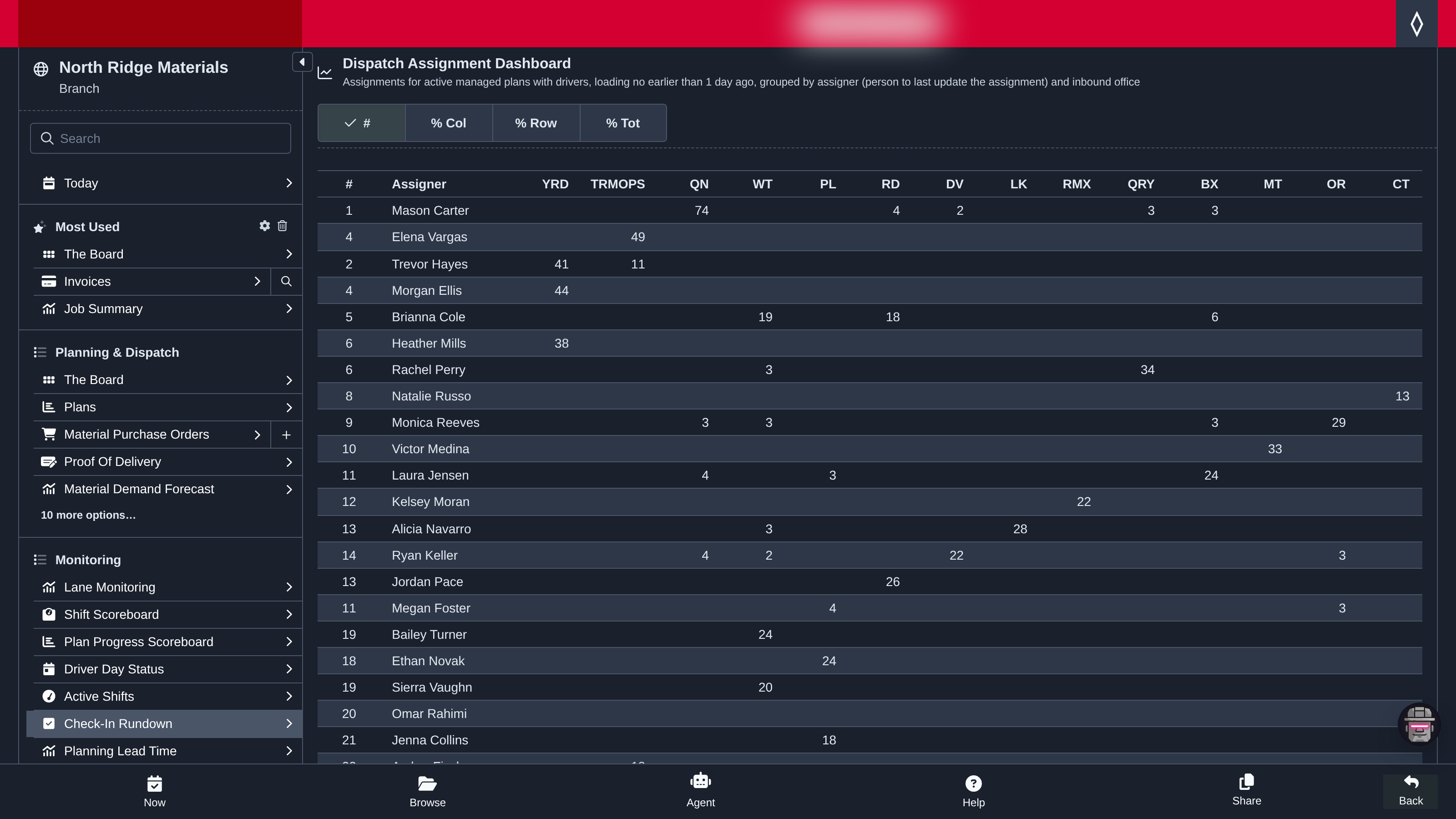Select the Kelsey Moran row name
1456x819 pixels.
(x=430, y=502)
